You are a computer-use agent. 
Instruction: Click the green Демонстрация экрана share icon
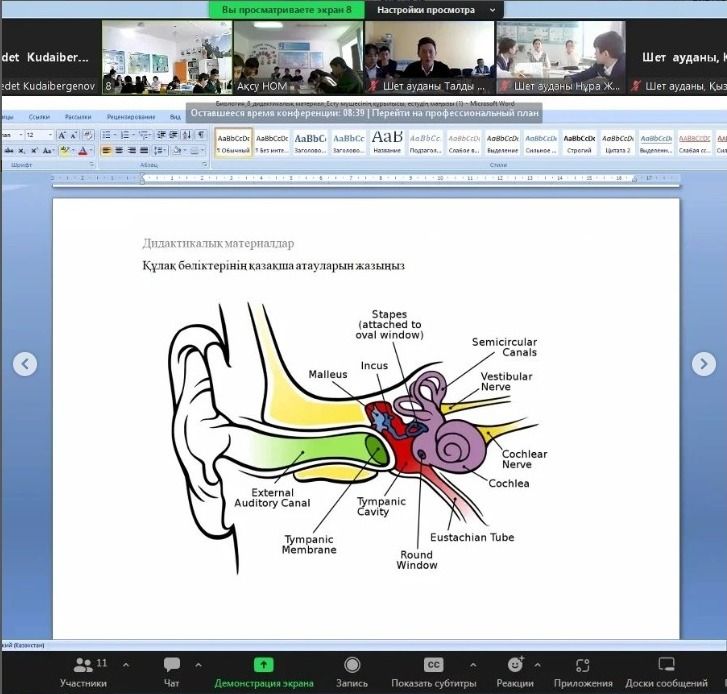coord(263,664)
